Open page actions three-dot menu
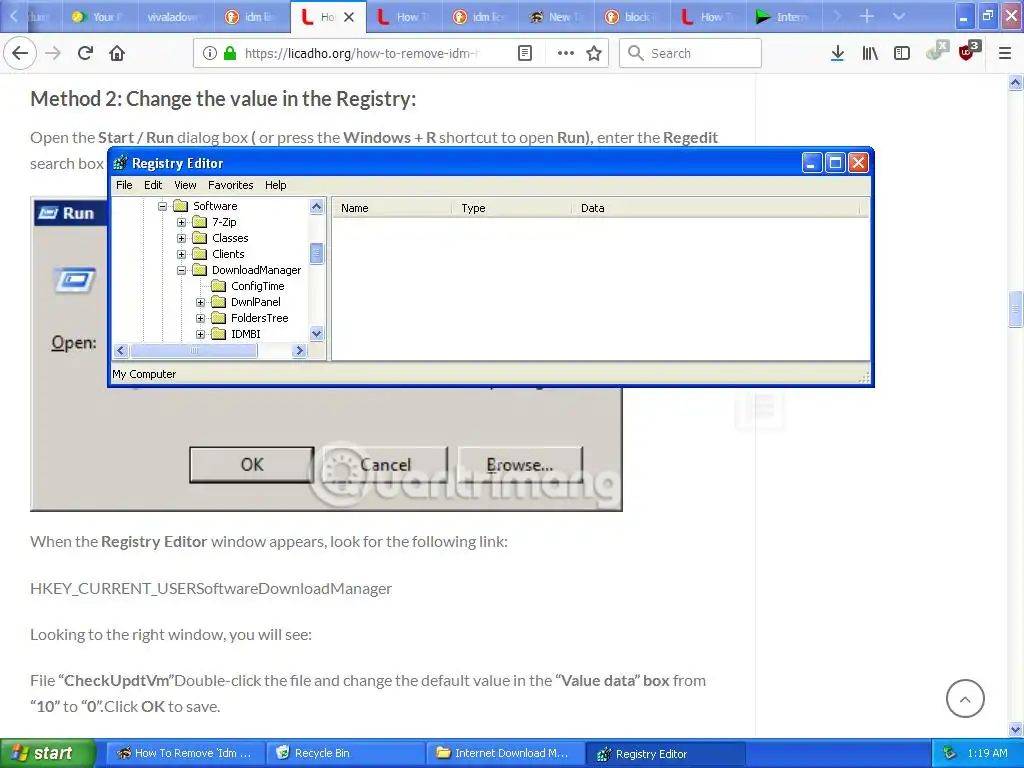 pos(566,53)
